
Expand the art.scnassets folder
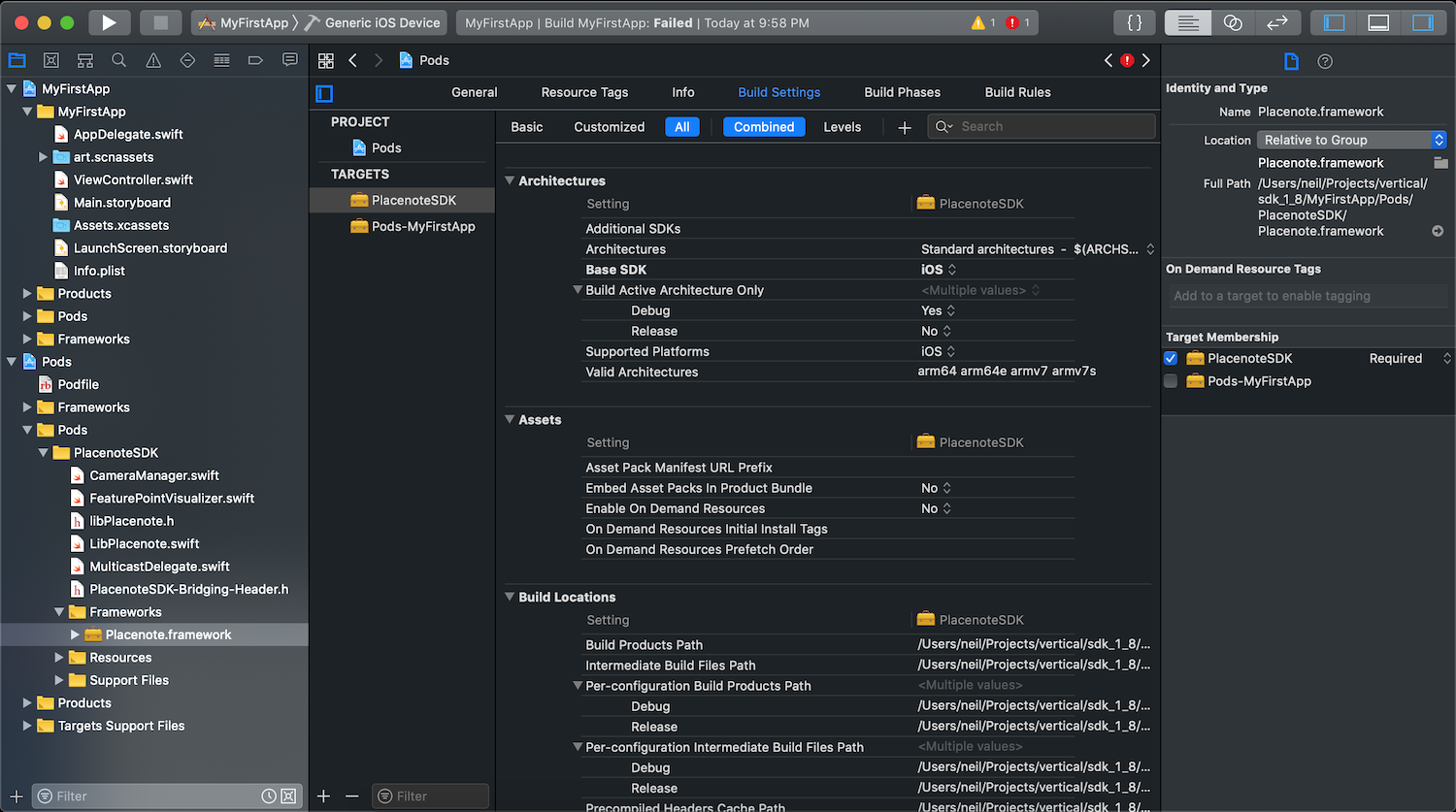(x=43, y=156)
